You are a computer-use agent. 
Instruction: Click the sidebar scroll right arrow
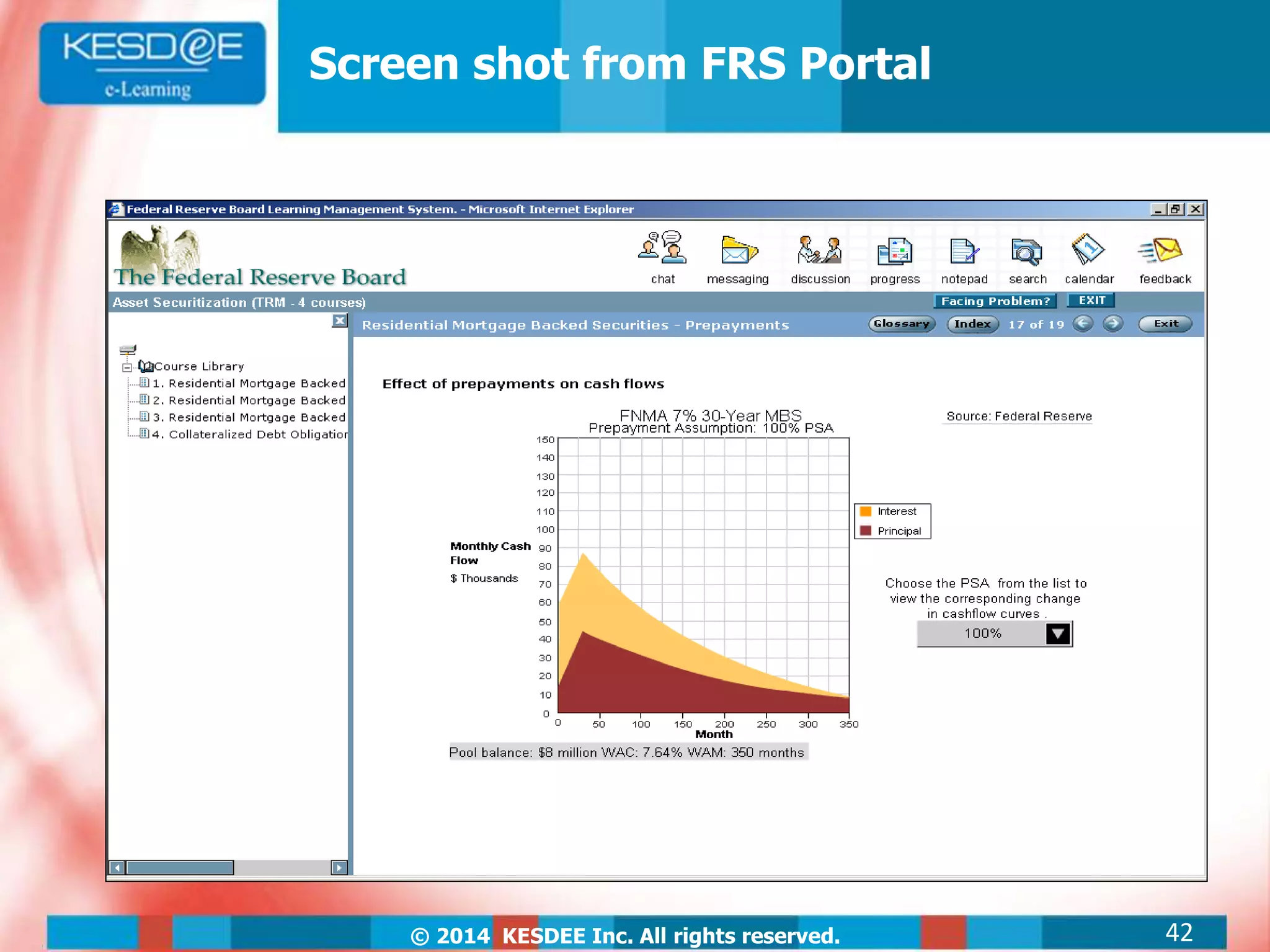[x=339, y=867]
